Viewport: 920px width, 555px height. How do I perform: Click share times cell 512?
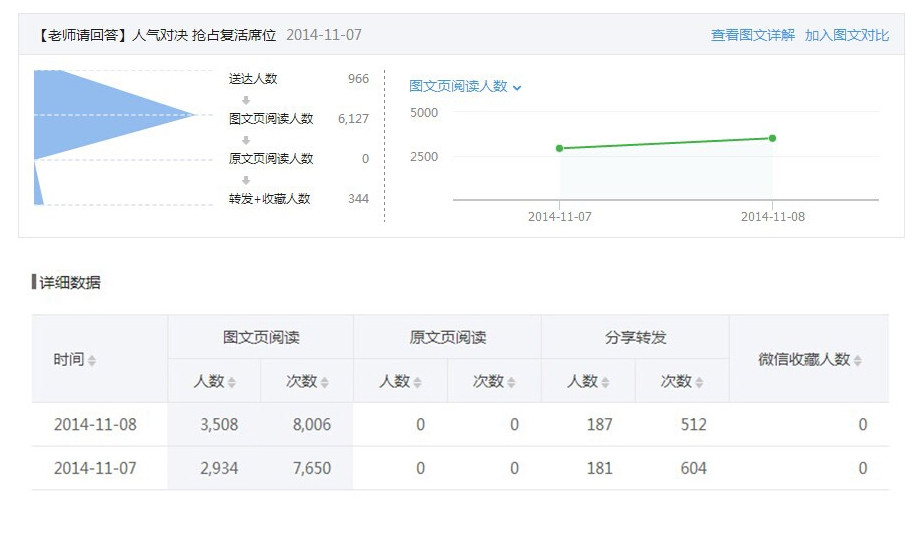pos(694,424)
